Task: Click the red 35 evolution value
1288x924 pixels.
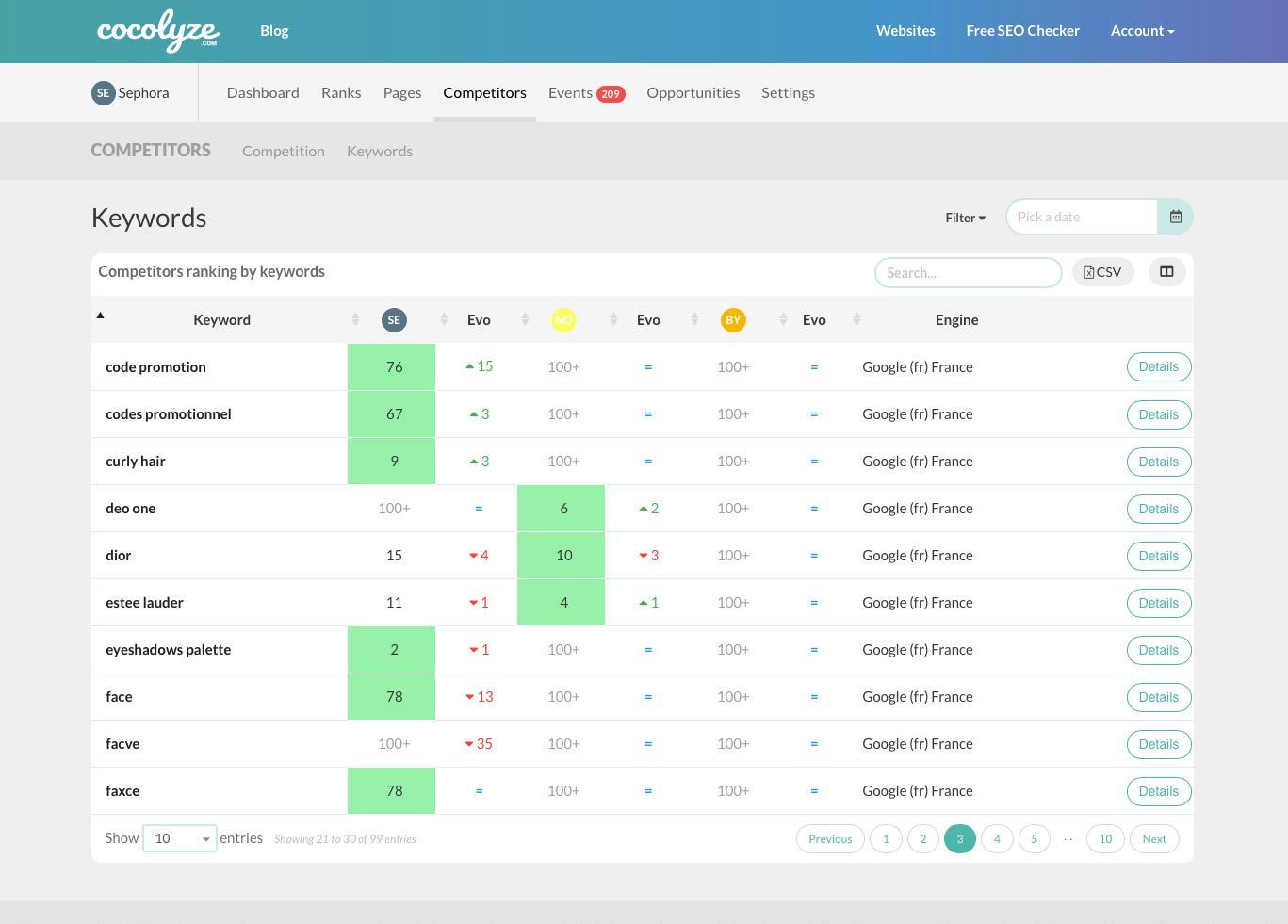Action: click(x=479, y=744)
